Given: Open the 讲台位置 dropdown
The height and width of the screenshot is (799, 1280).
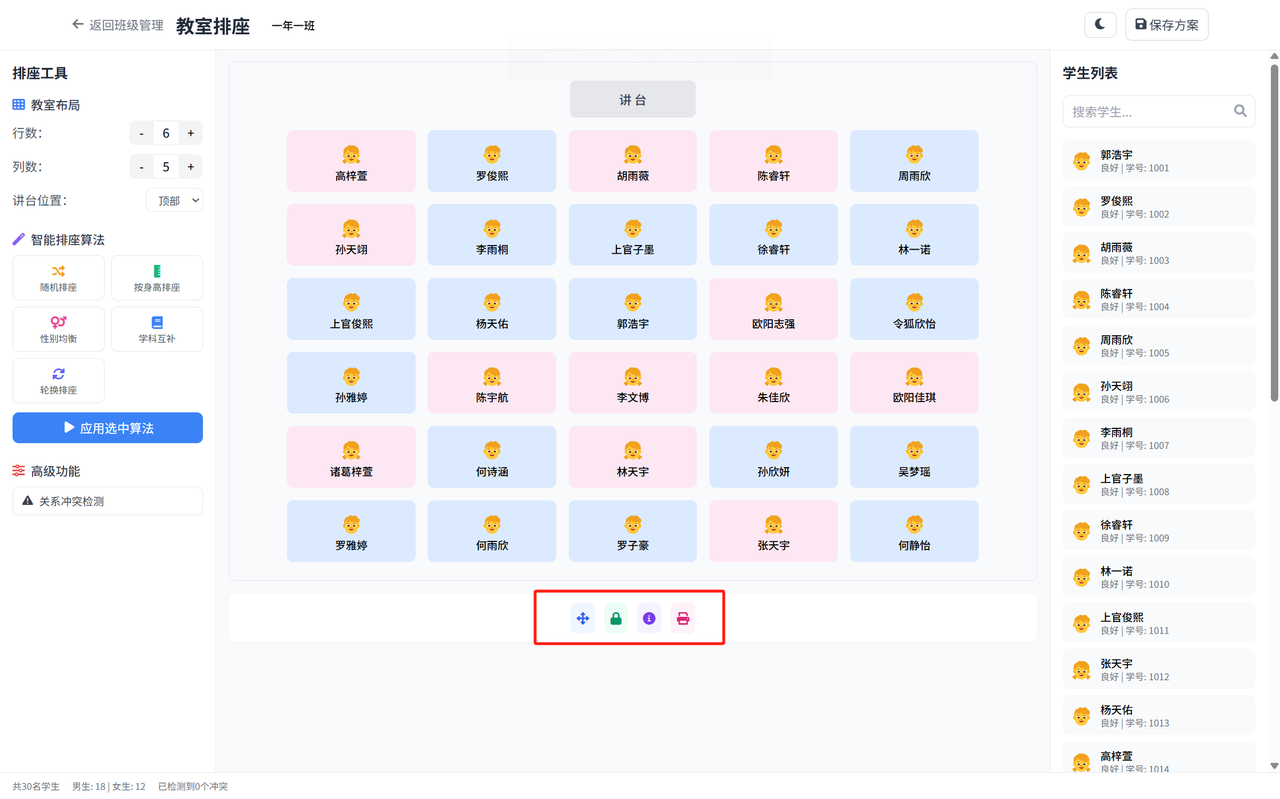Looking at the screenshot, I should pyautogui.click(x=174, y=201).
